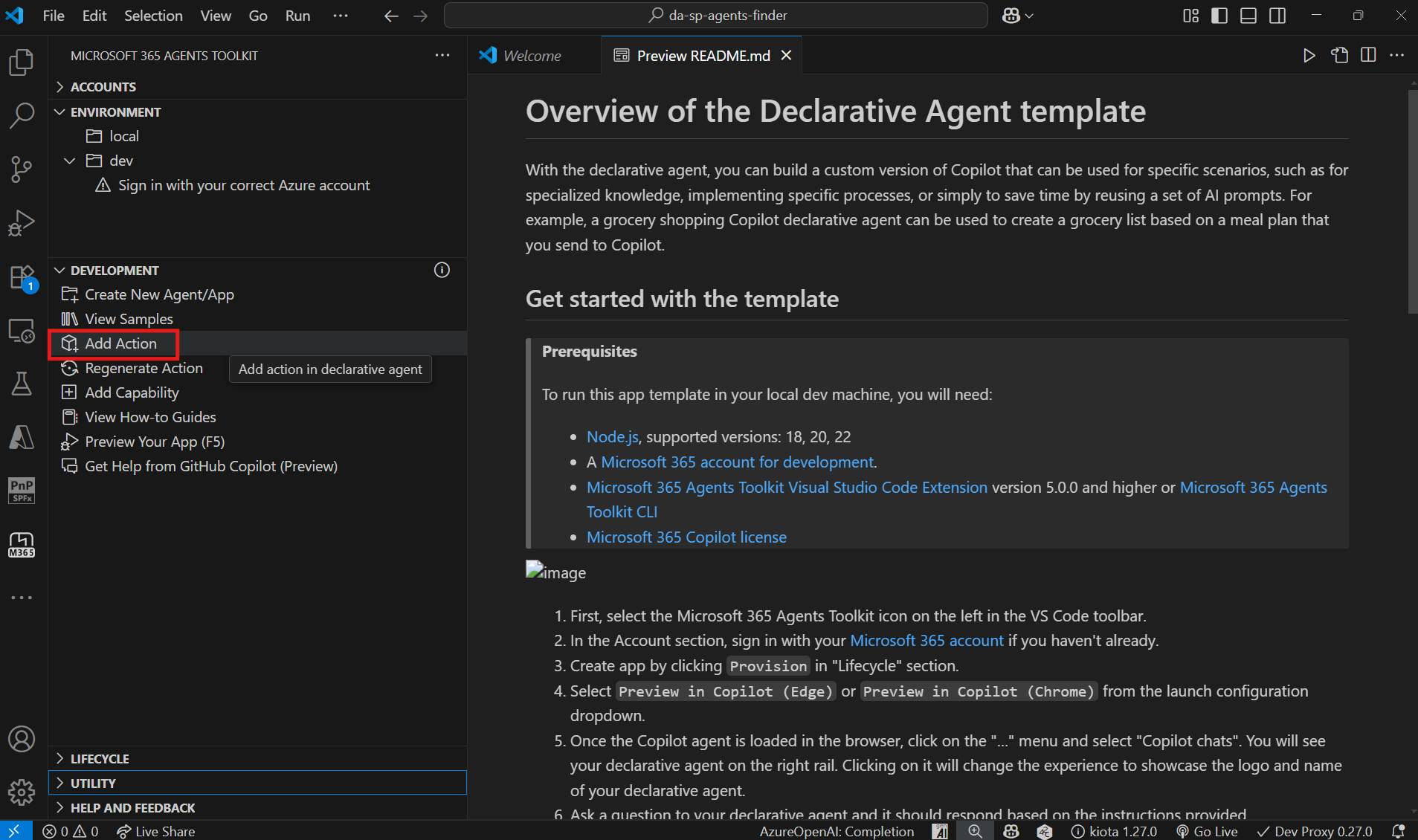Click the Copilot status icon in status bar

pyautogui.click(x=1011, y=831)
